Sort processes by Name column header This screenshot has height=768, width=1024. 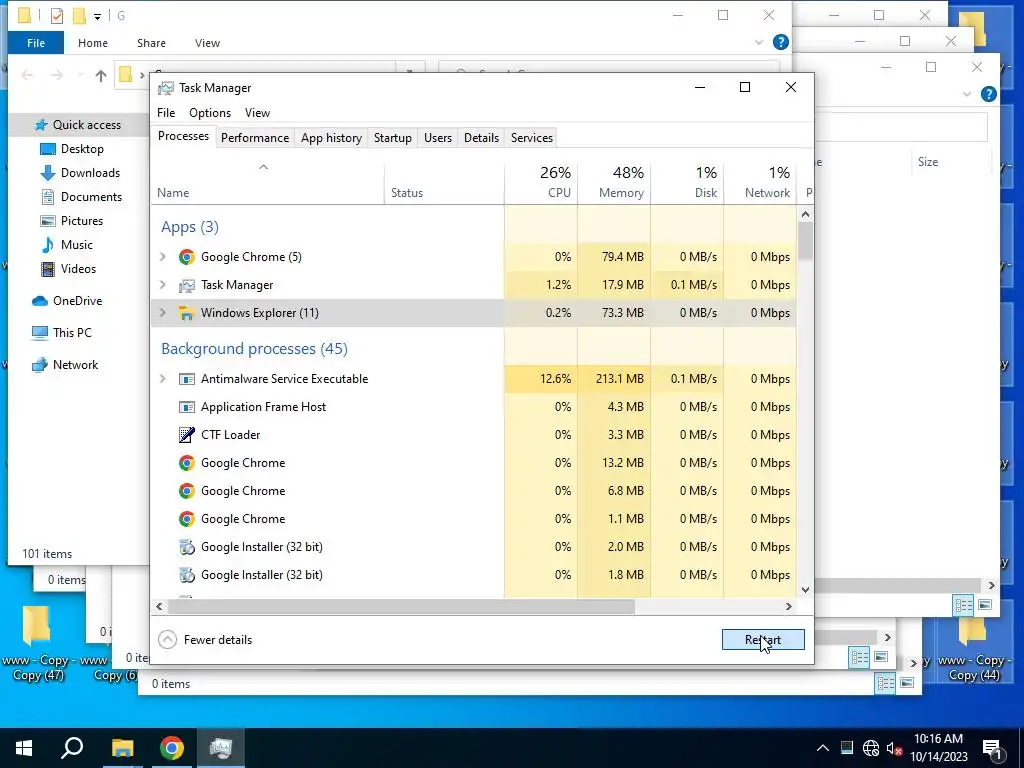[268, 182]
